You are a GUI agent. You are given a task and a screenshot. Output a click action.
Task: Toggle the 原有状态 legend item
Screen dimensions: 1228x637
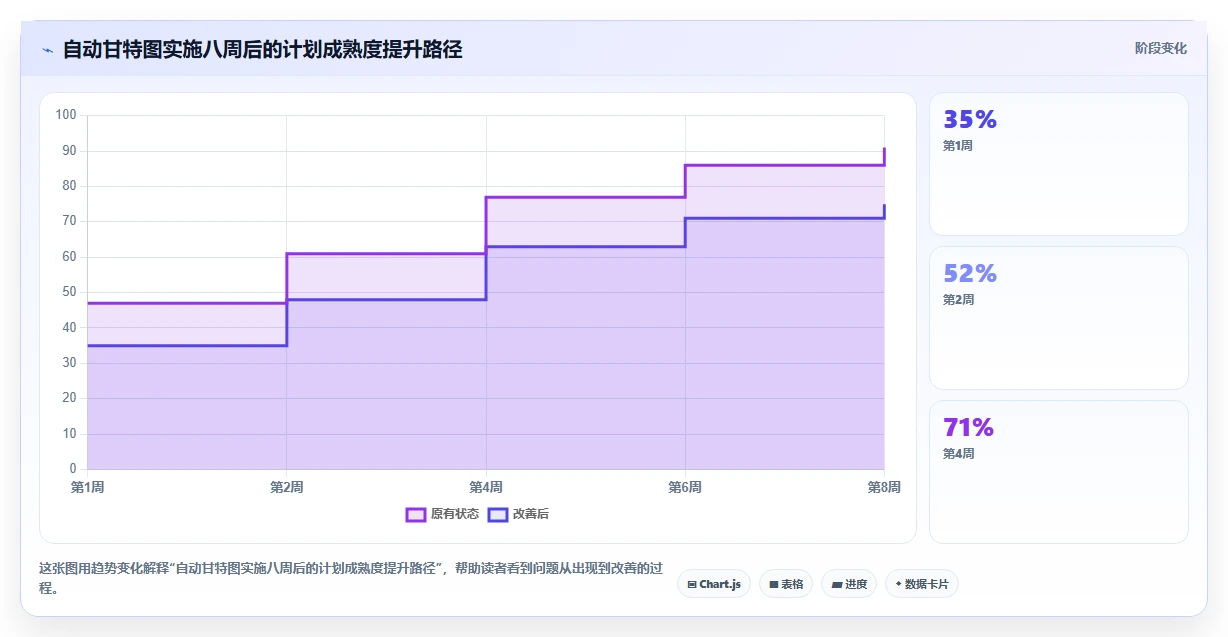(442, 514)
